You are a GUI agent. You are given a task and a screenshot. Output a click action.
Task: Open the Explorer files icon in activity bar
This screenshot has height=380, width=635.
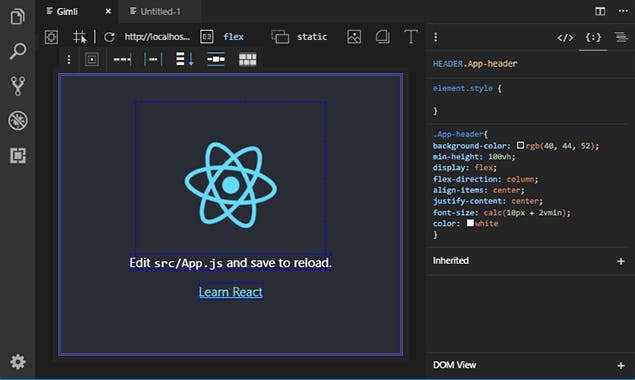pos(17,17)
